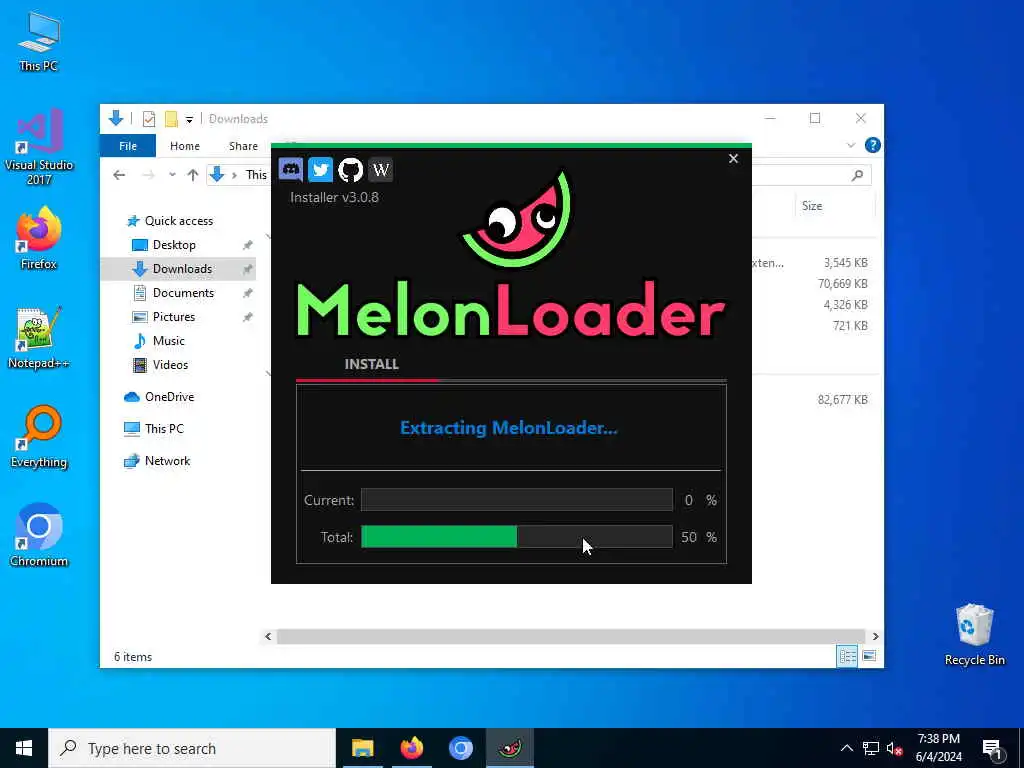Click the 70,669 KB file size cell

click(x=842, y=283)
